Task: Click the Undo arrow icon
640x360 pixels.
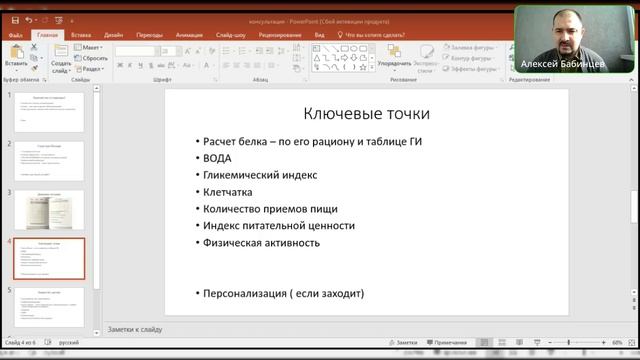Action: click(29, 20)
